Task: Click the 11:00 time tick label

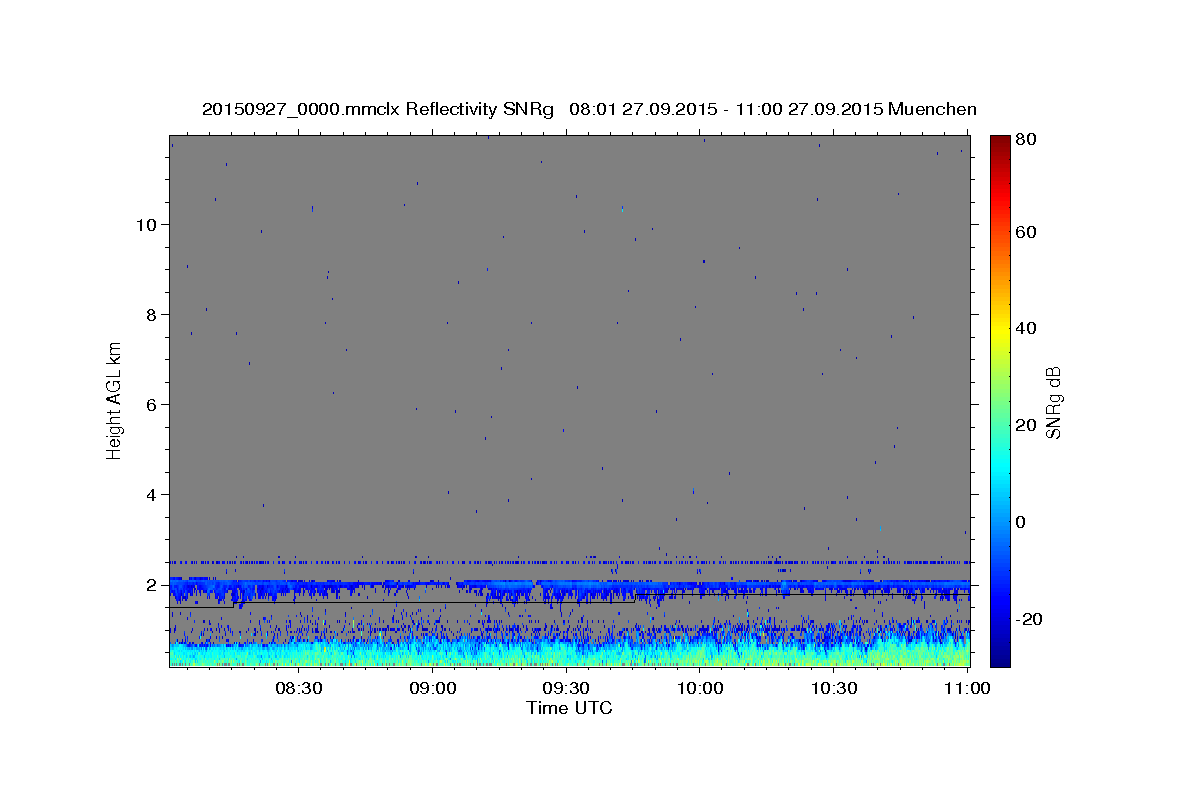Action: tap(967, 688)
